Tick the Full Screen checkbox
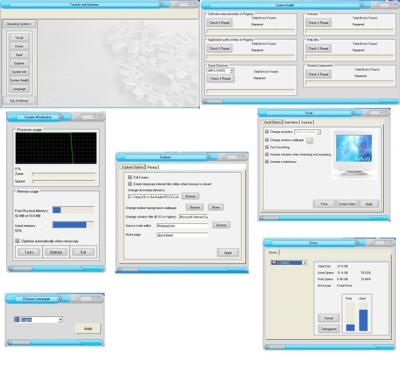 [x=130, y=177]
